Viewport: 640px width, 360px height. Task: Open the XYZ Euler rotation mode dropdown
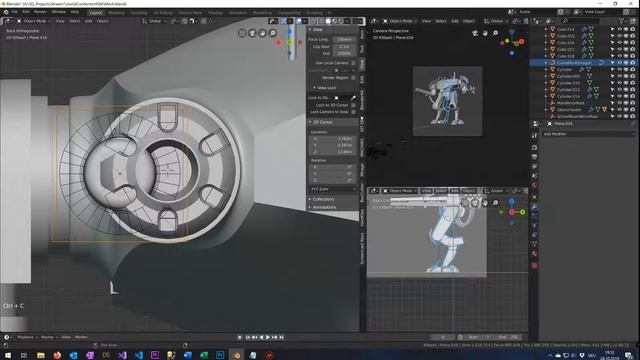click(333, 189)
